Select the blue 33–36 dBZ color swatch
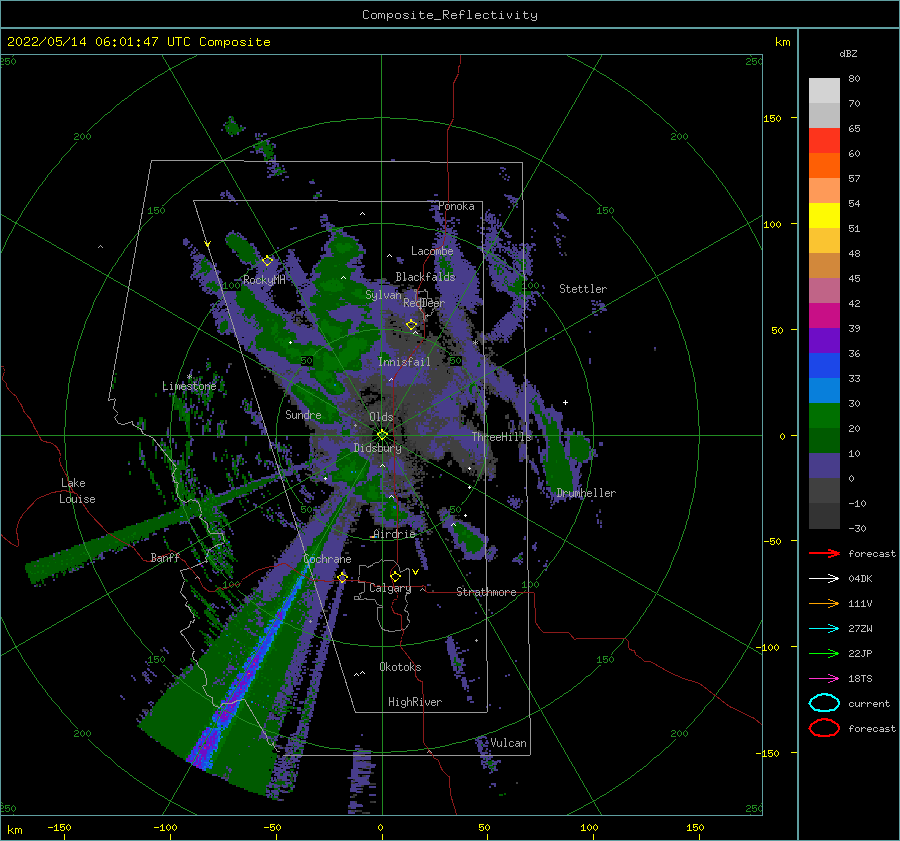900x841 pixels. tap(824, 366)
